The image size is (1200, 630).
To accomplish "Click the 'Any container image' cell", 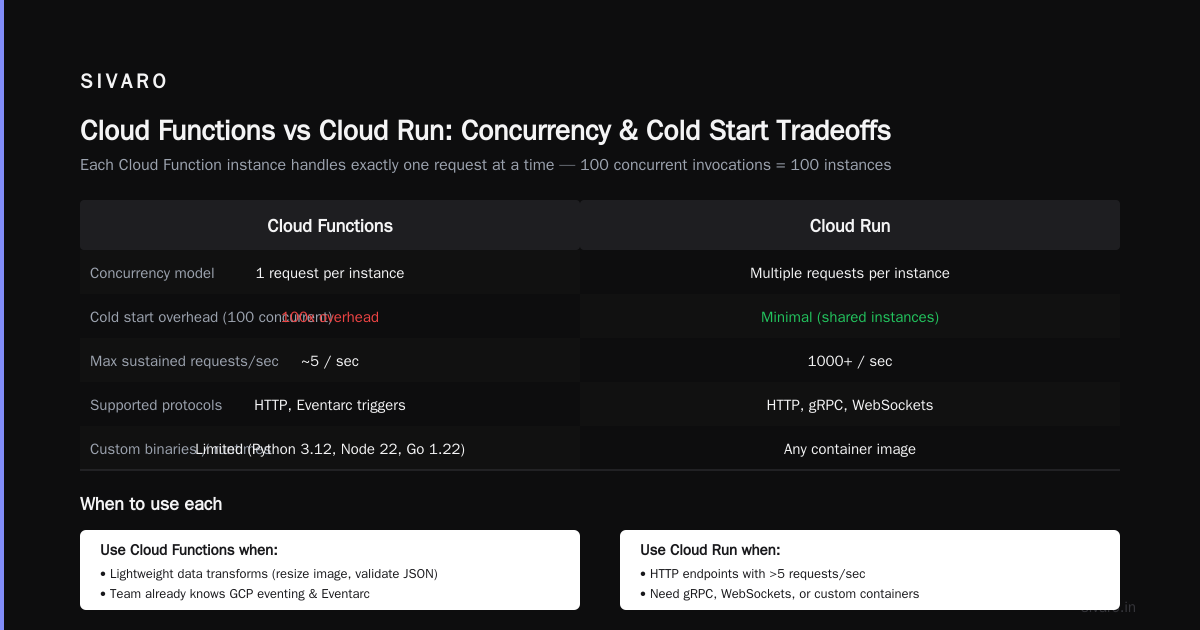I will coord(850,449).
